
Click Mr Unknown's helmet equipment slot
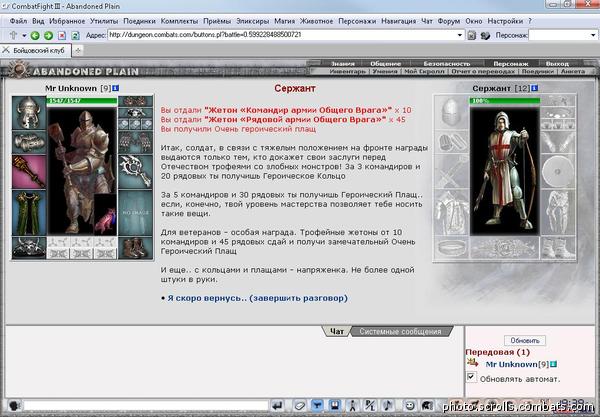[x=29, y=113]
